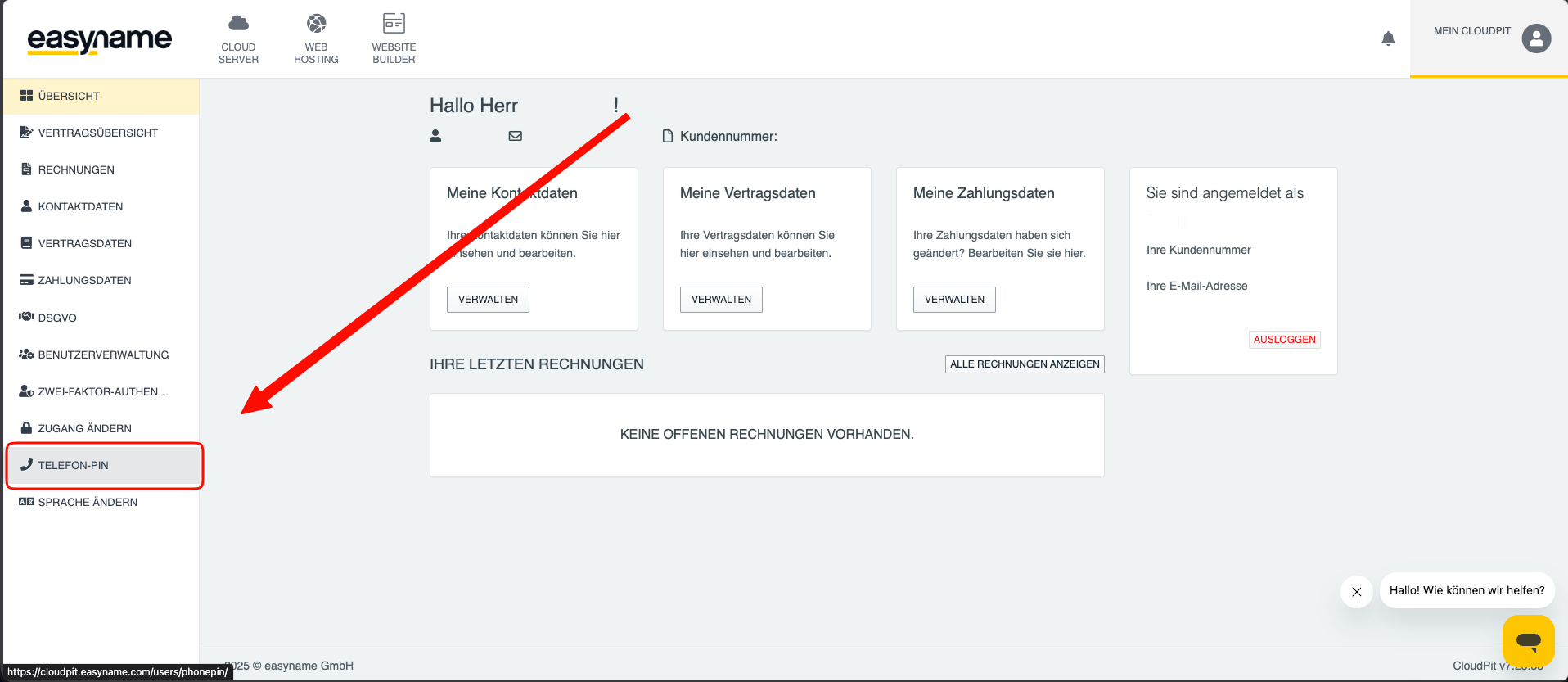Show all invoices via Alle Rechnungen anzeigen
The height and width of the screenshot is (682, 1568).
tap(1025, 364)
